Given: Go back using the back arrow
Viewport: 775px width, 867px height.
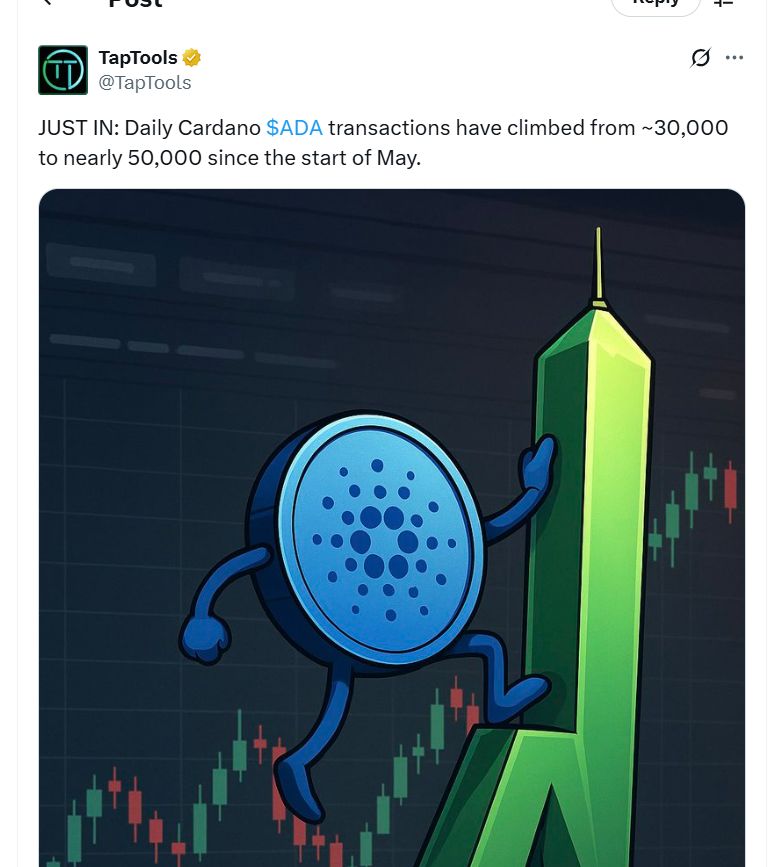Looking at the screenshot, I should pyautogui.click(x=47, y=3).
